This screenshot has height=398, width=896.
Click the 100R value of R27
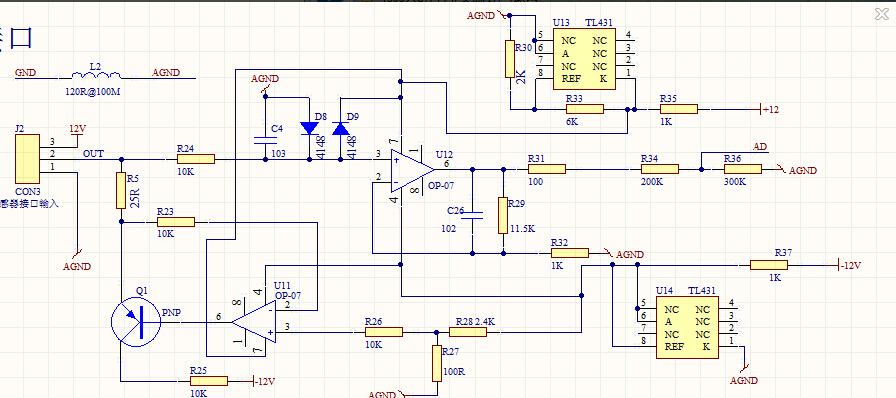(454, 372)
